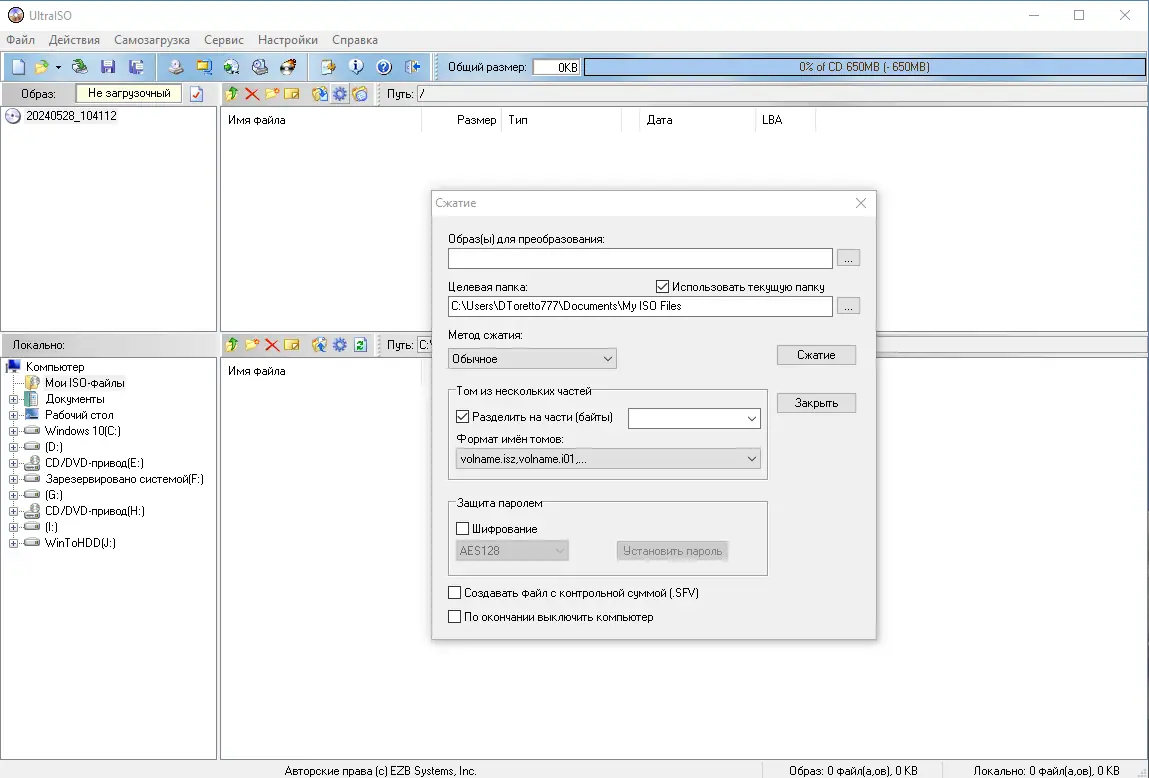Check По окончании выключить компьютер
Screen dimensions: 1149x778
click(x=454, y=617)
